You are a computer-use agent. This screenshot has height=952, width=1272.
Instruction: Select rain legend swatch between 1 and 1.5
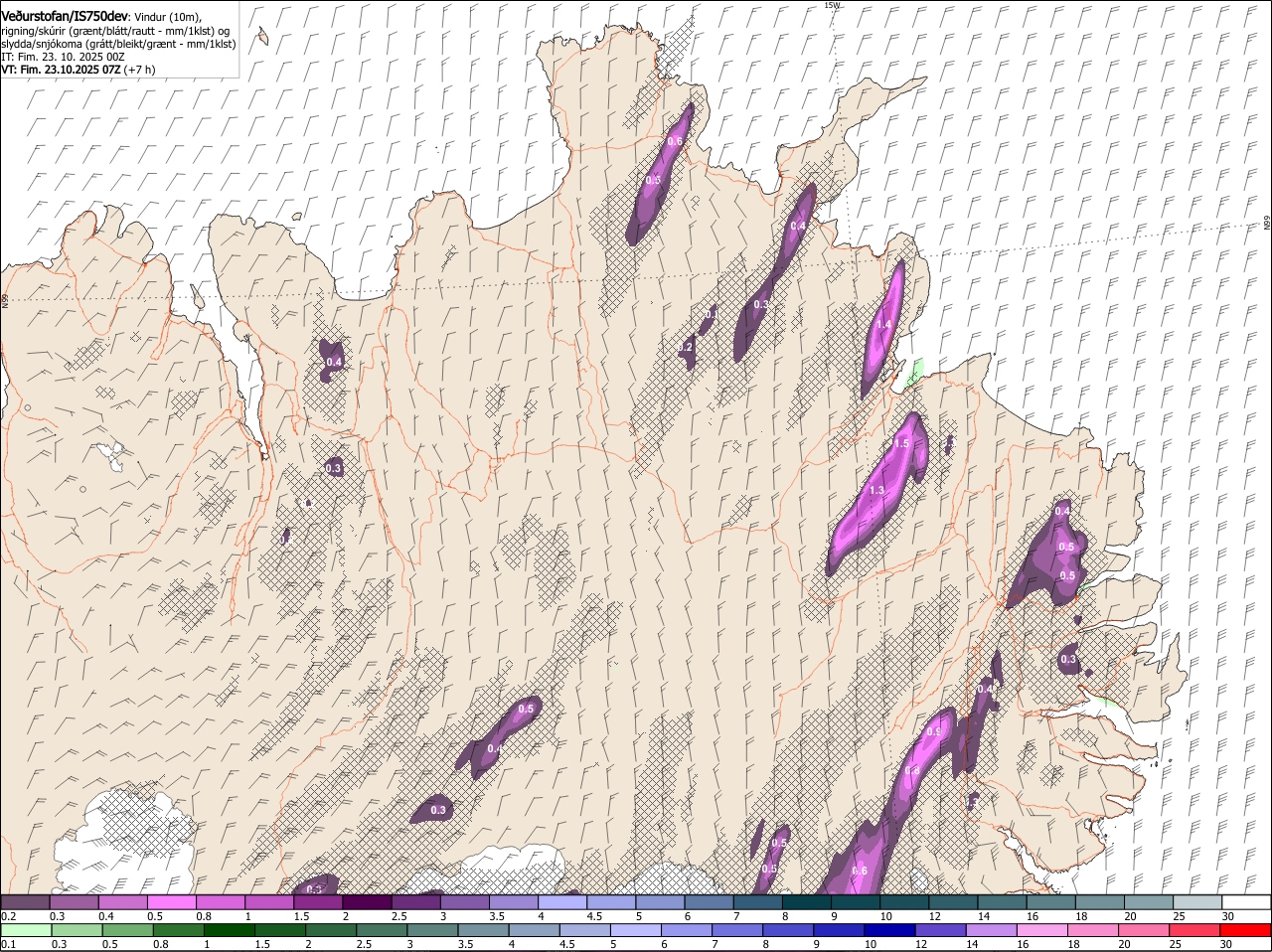tap(229, 930)
